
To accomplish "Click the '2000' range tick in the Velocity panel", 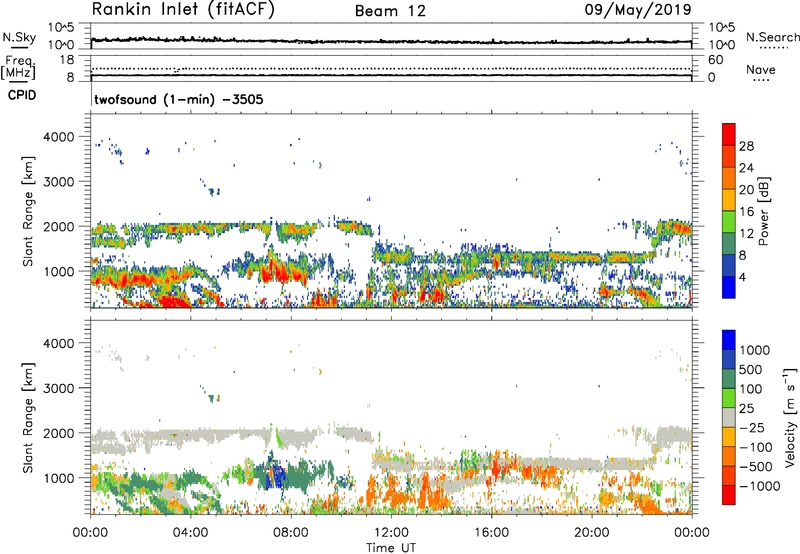I will (59, 433).
